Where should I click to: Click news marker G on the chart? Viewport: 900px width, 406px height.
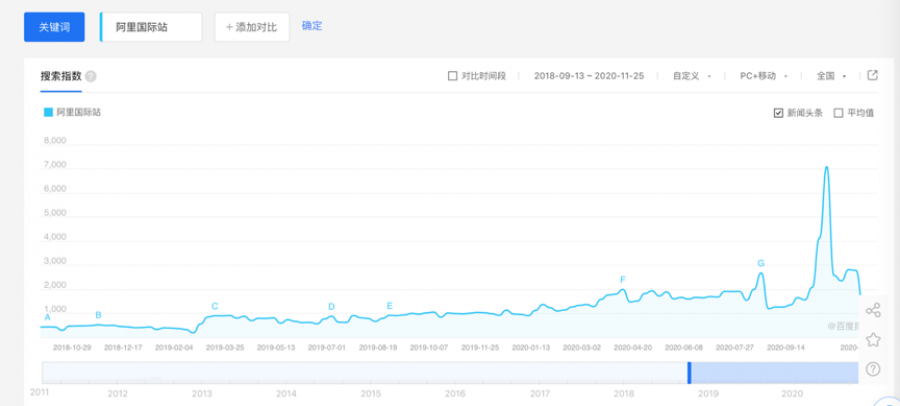point(761,264)
